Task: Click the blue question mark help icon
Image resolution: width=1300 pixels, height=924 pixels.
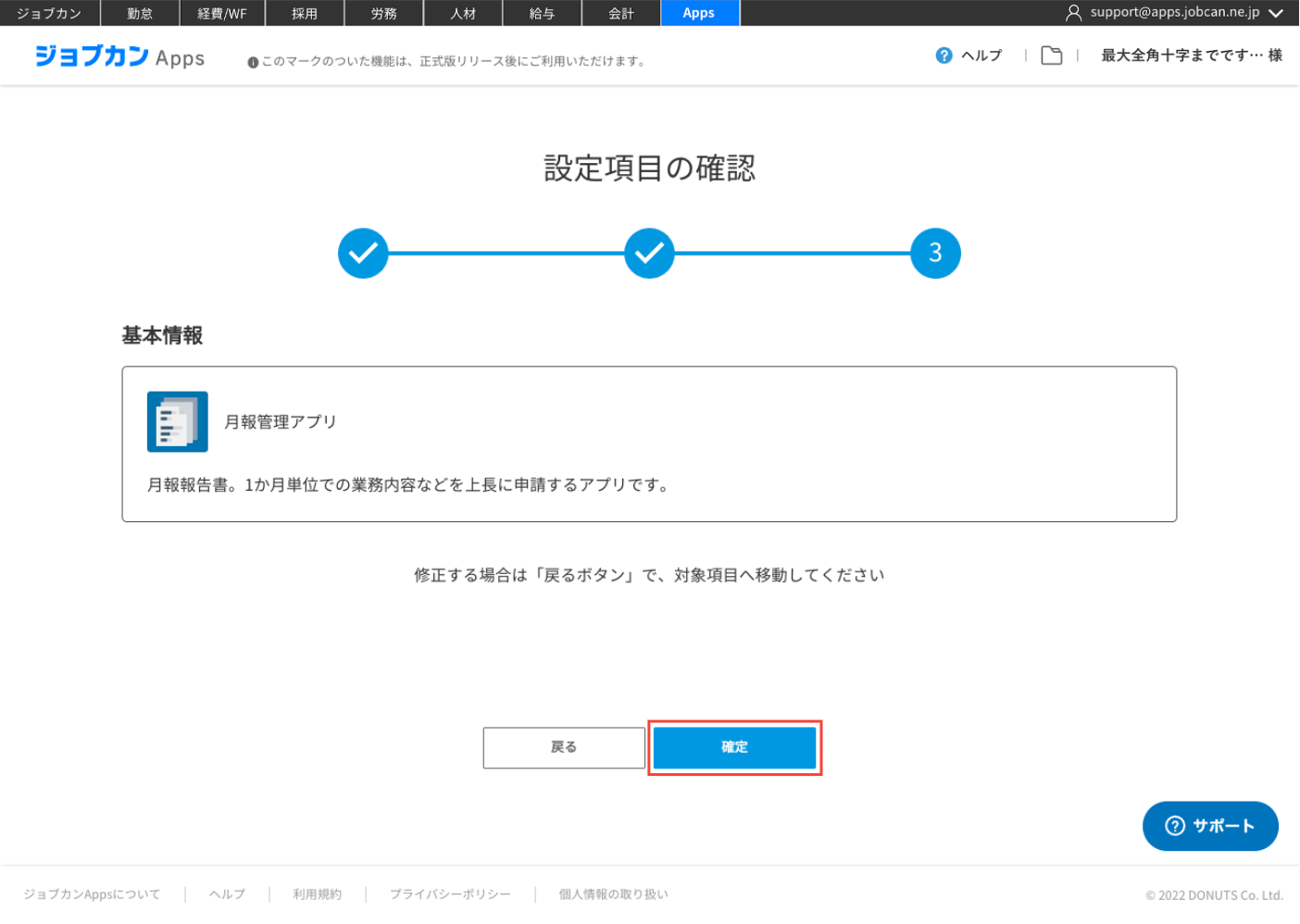Action: (944, 56)
